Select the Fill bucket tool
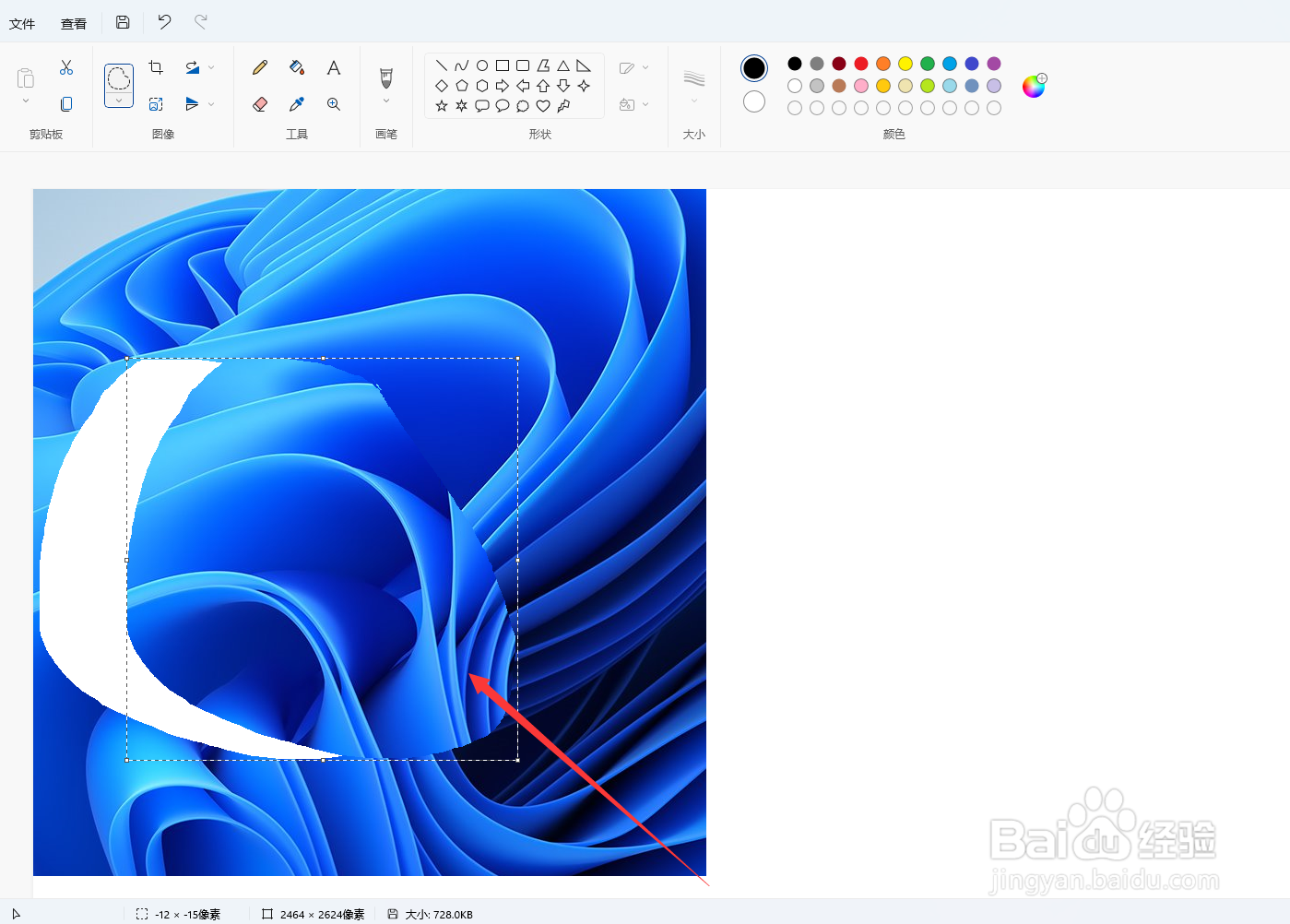 pyautogui.click(x=297, y=67)
